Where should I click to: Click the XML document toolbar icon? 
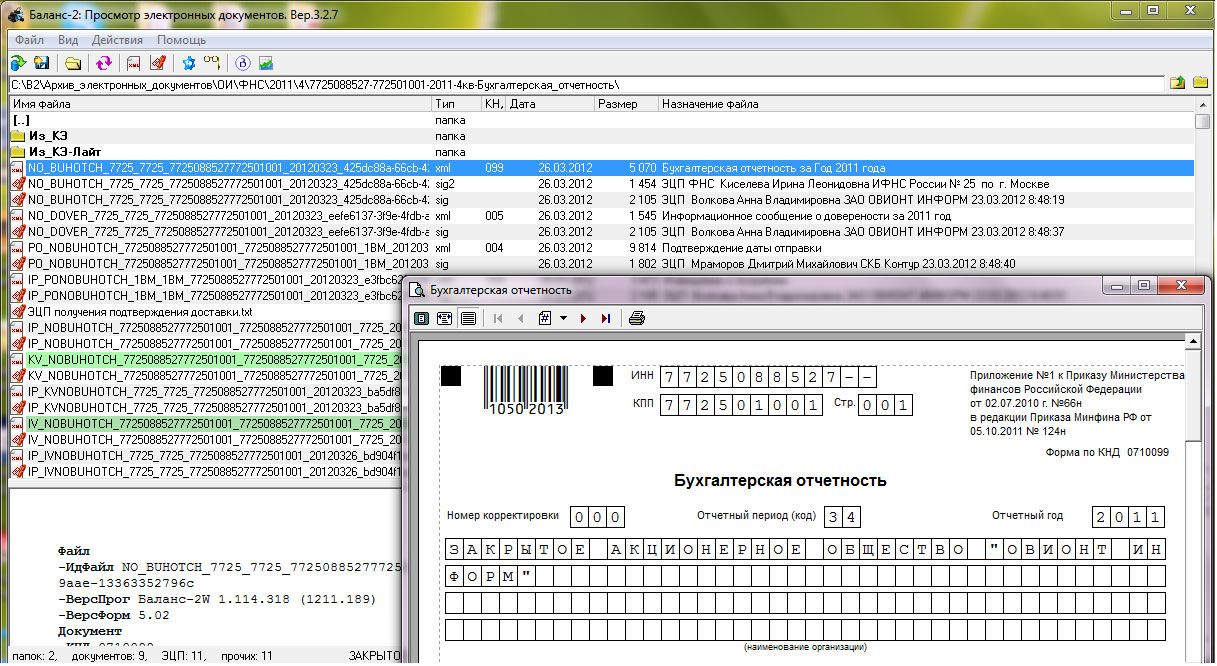134,63
